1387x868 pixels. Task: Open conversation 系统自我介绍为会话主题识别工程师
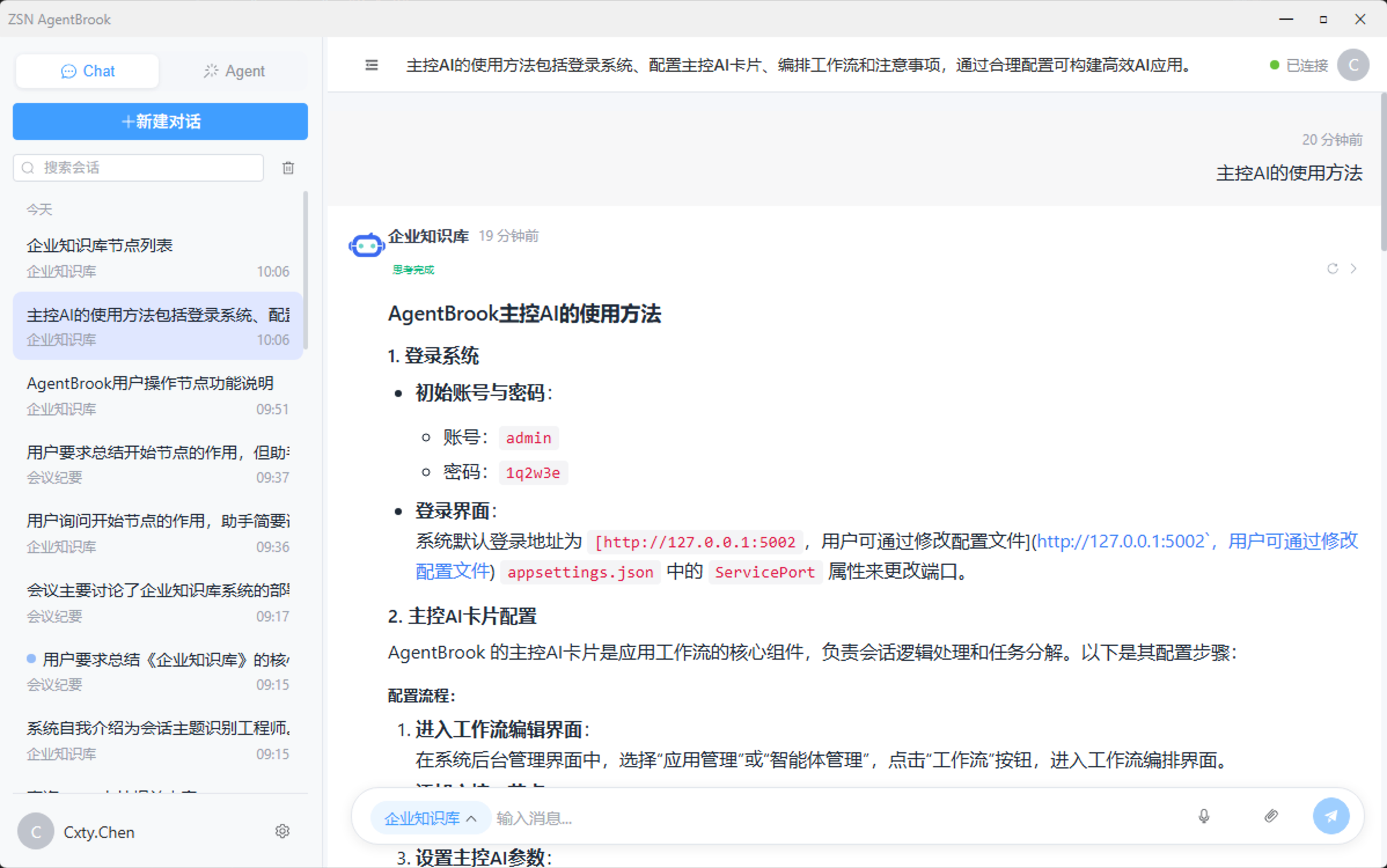158,741
